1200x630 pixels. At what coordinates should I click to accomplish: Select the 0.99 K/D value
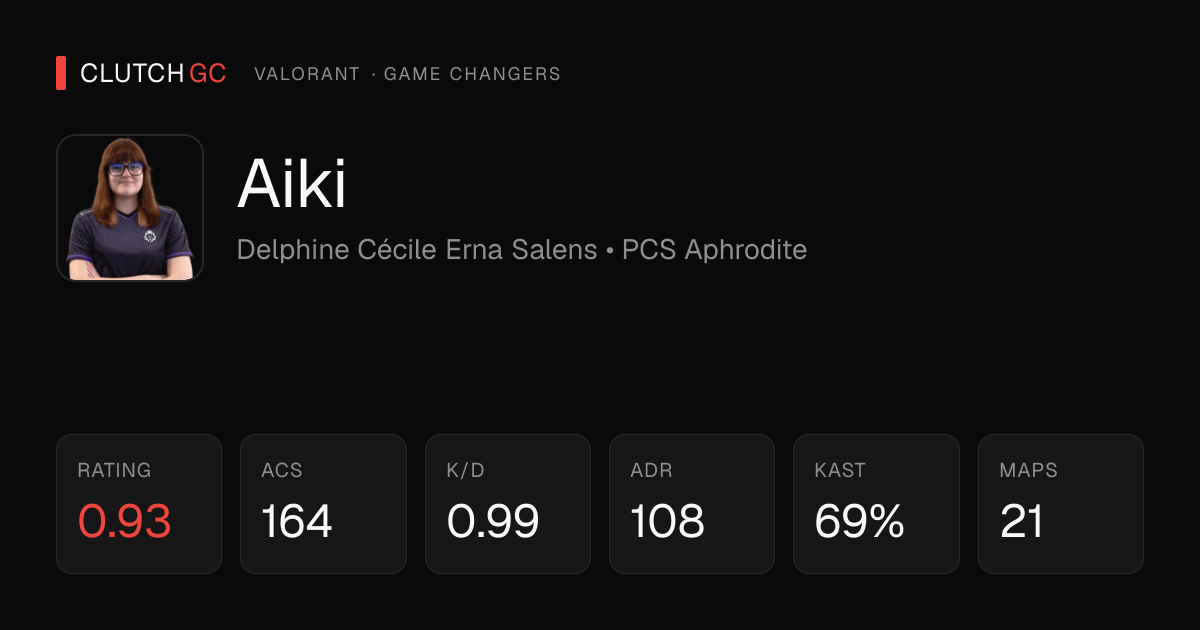493,521
